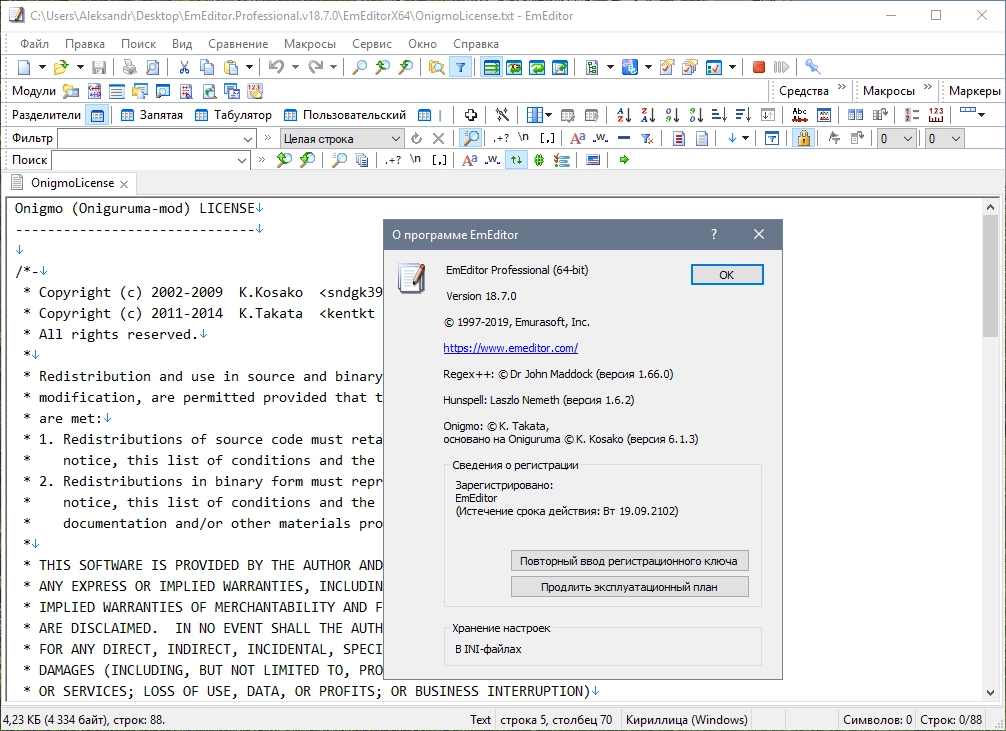Toggle normal mode button beside Разделители
The width and height of the screenshot is (1006, 731).
pos(98,115)
